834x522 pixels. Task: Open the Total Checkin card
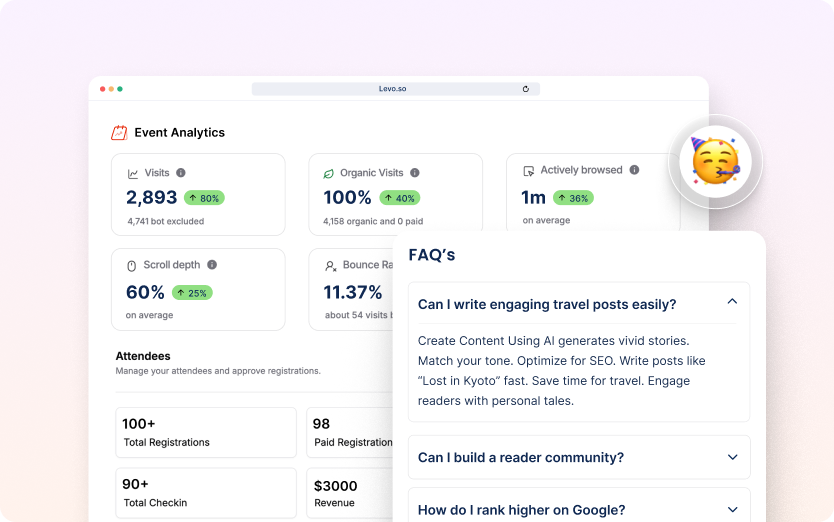206,493
